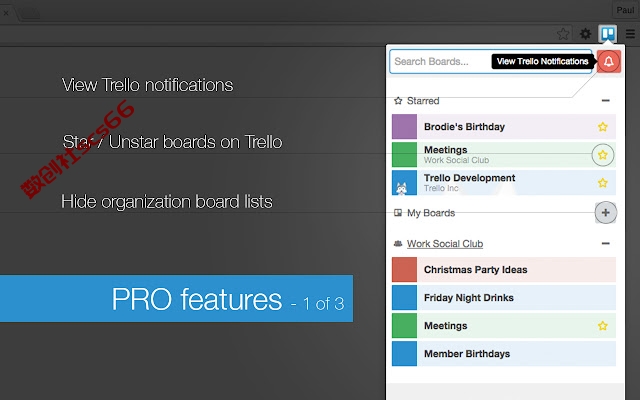Viewport: 640px width, 400px height.
Task: Open the Work Social Club organization link
Action: (x=445, y=244)
